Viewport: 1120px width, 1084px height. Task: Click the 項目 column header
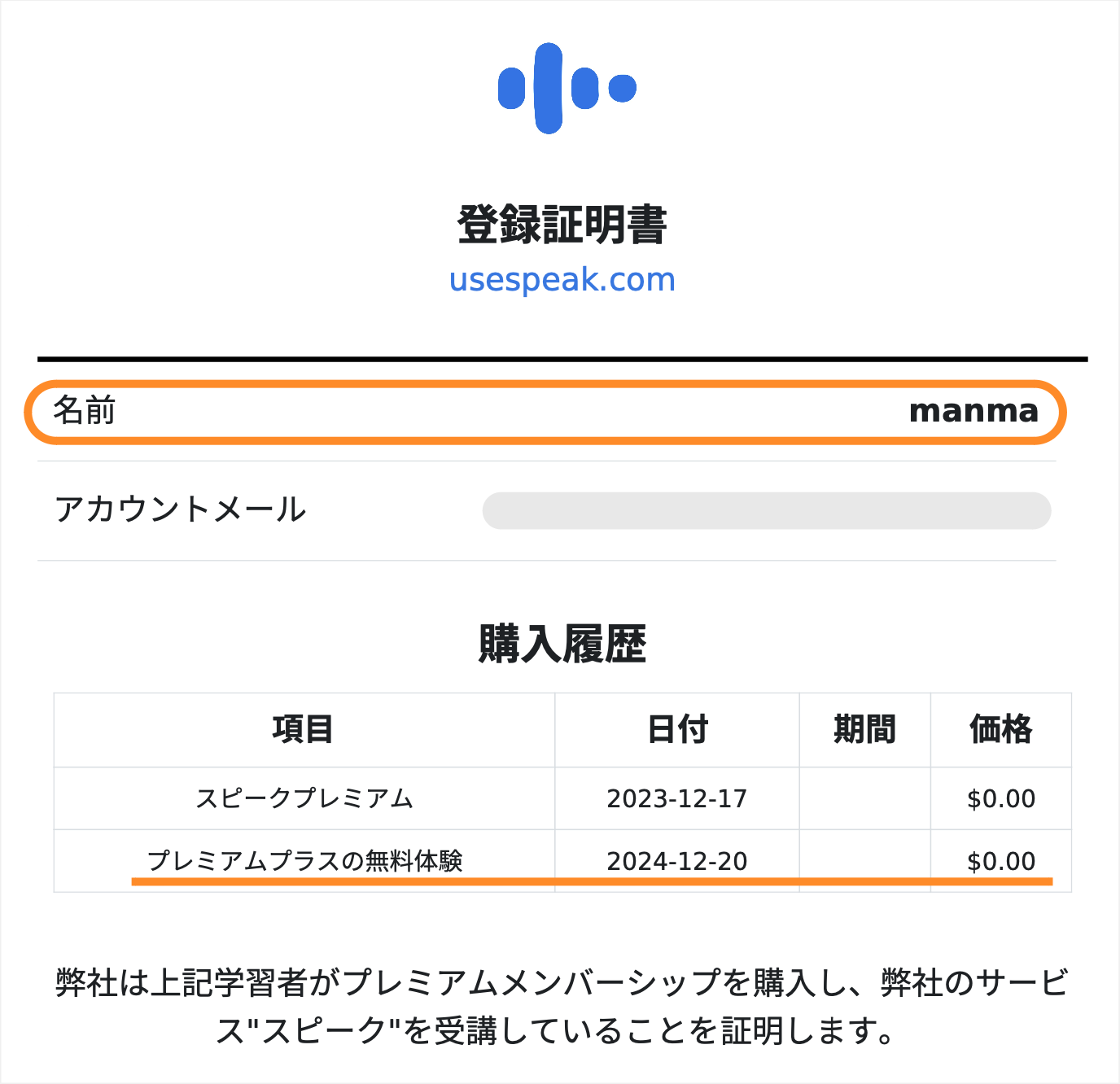[x=303, y=729]
